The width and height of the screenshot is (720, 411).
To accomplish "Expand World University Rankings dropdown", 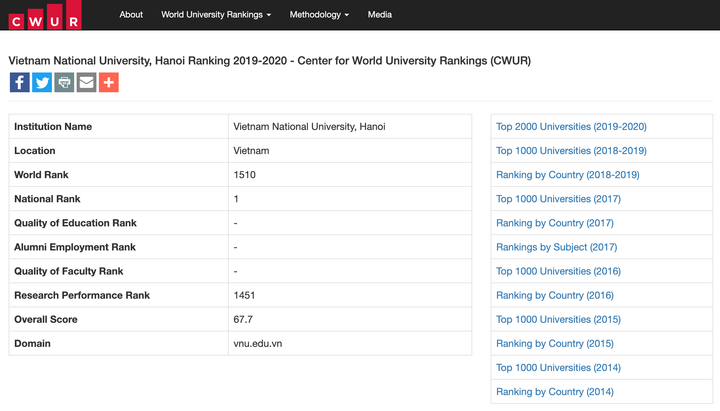I will (x=215, y=15).
